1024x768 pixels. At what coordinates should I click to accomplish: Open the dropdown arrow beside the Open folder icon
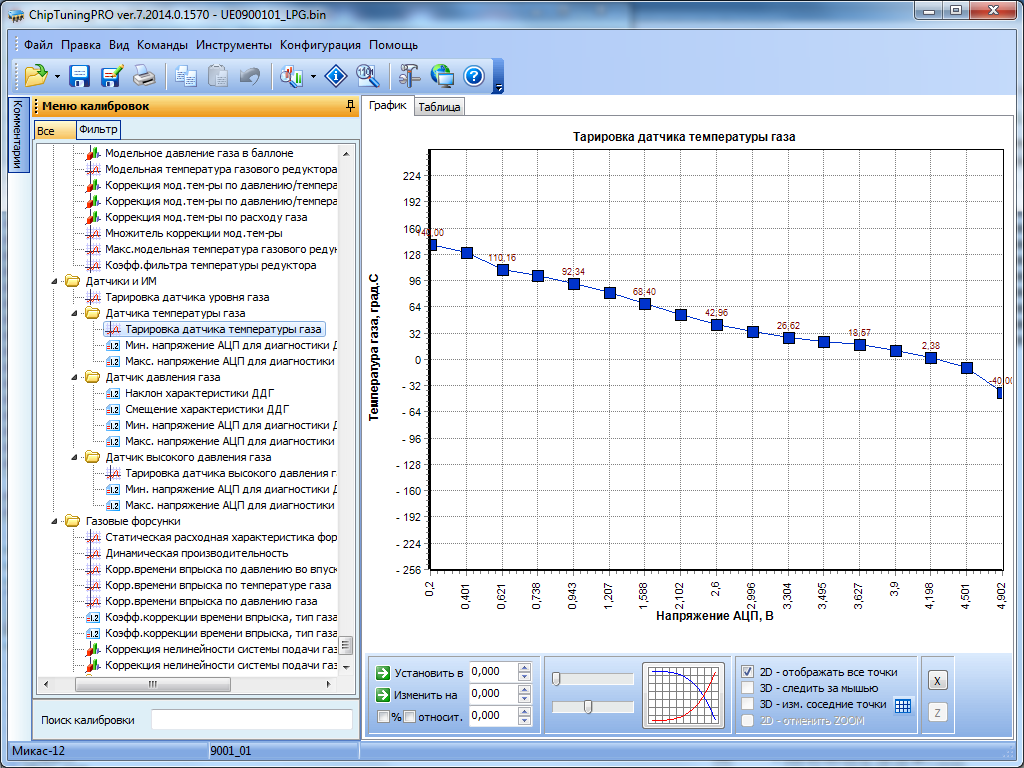57,76
